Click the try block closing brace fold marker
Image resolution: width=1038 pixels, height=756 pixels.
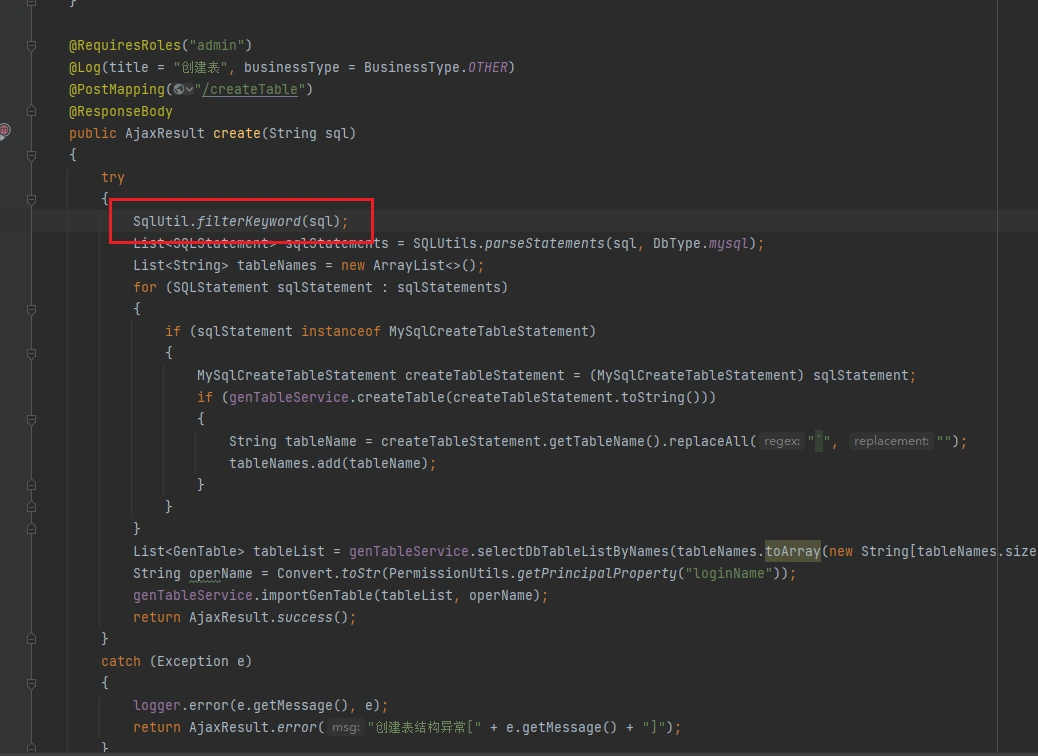tap(33, 640)
